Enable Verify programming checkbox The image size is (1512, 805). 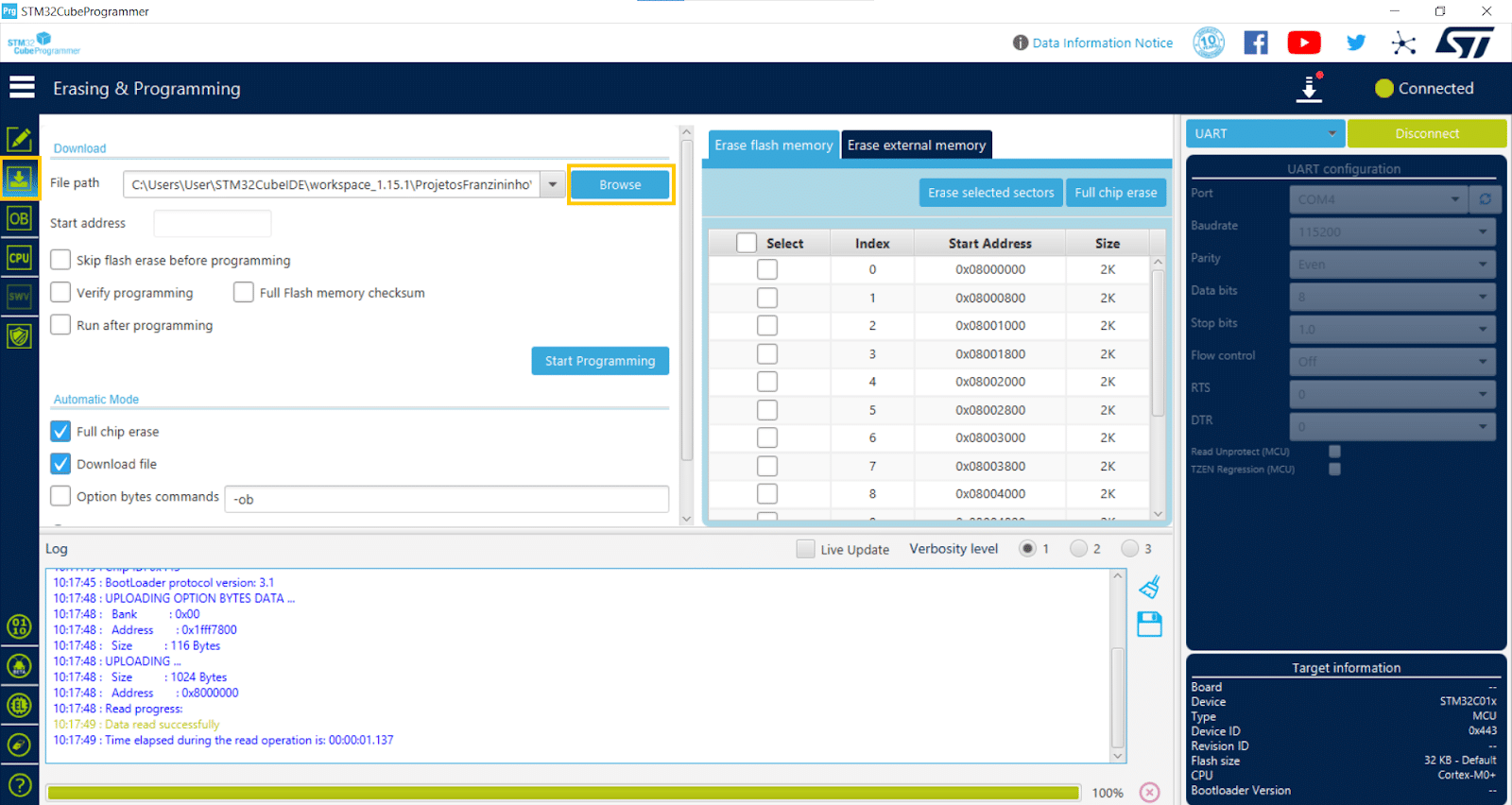[61, 293]
